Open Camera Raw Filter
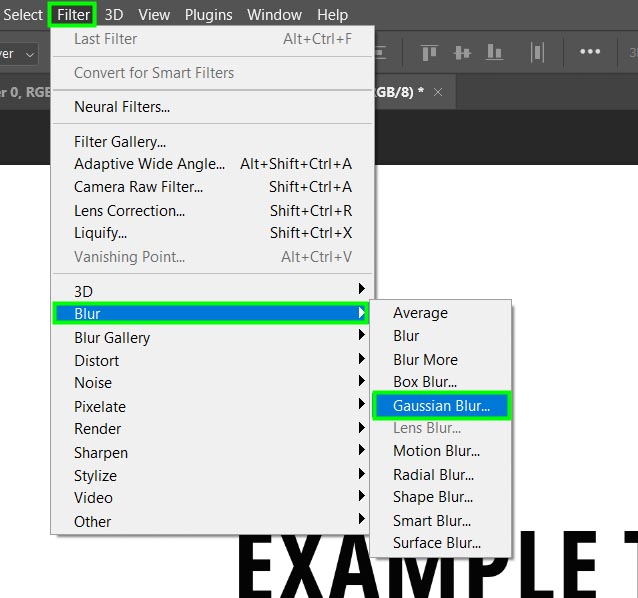 [212, 187]
